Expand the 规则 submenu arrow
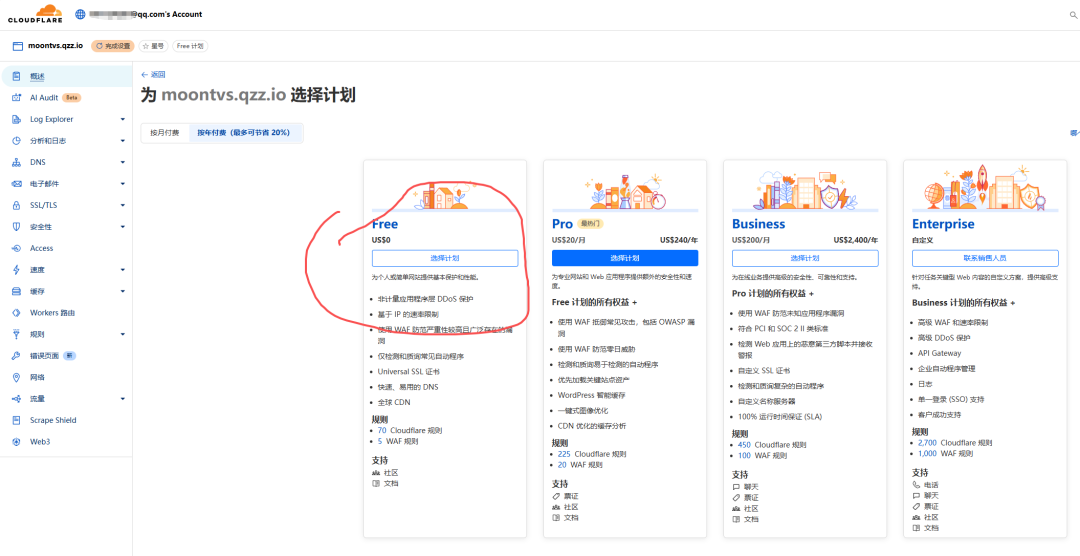The image size is (1080, 556). click(x=123, y=334)
